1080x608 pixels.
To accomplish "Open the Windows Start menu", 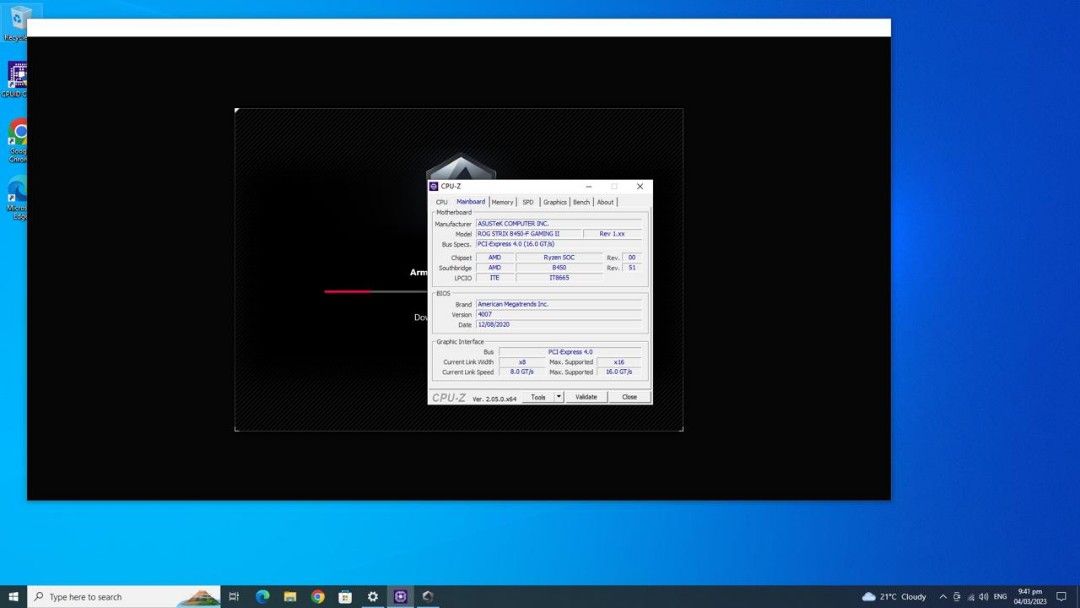I will coord(13,596).
